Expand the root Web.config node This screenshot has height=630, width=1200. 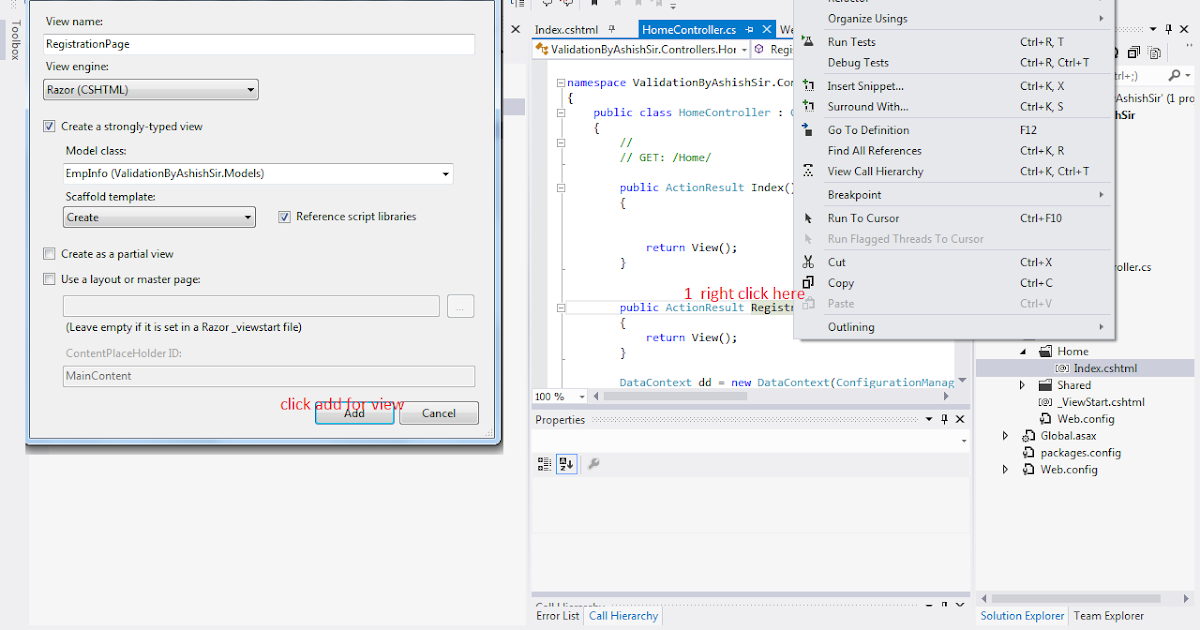point(1006,470)
